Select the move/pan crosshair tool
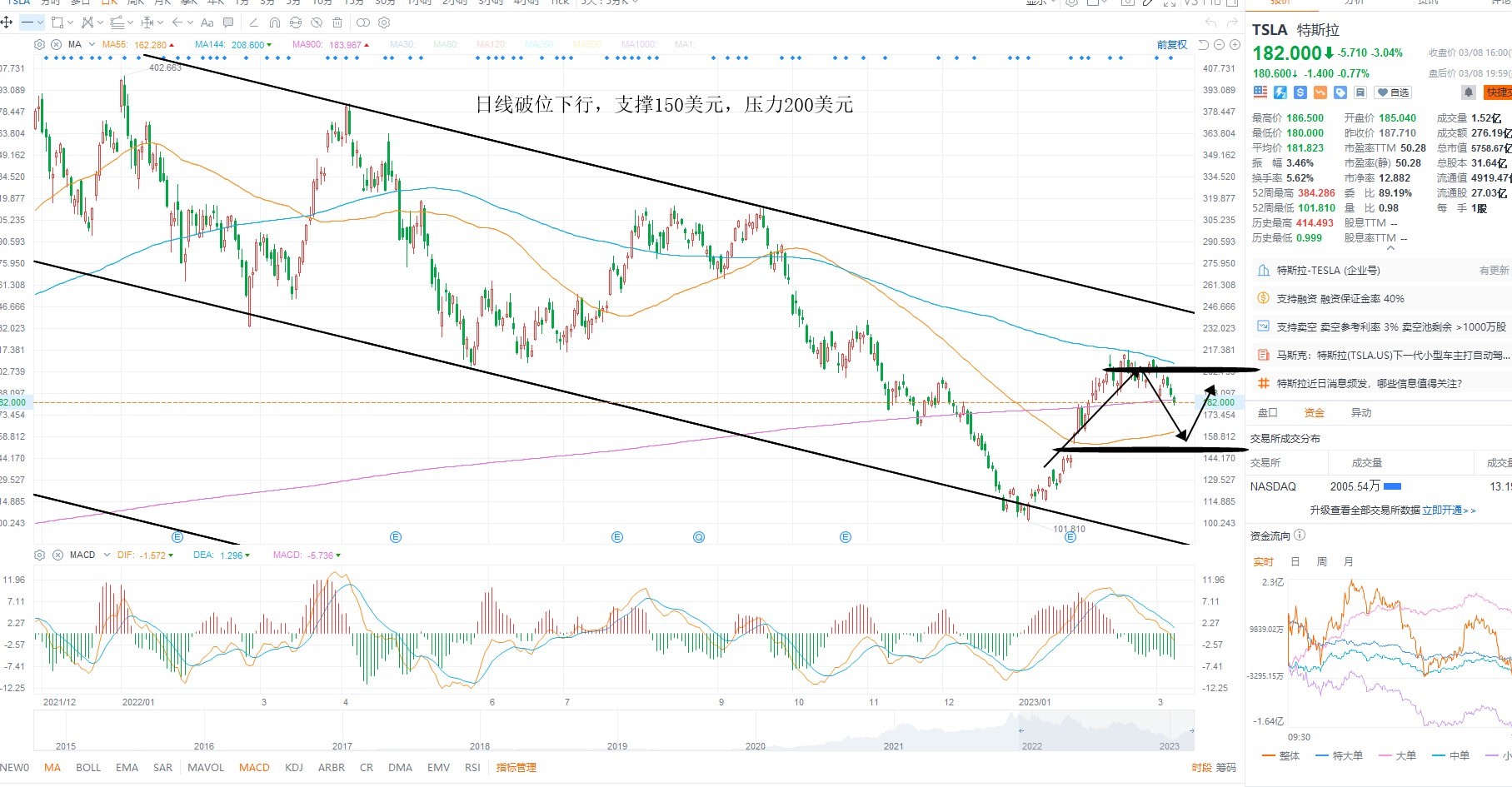 (6, 22)
